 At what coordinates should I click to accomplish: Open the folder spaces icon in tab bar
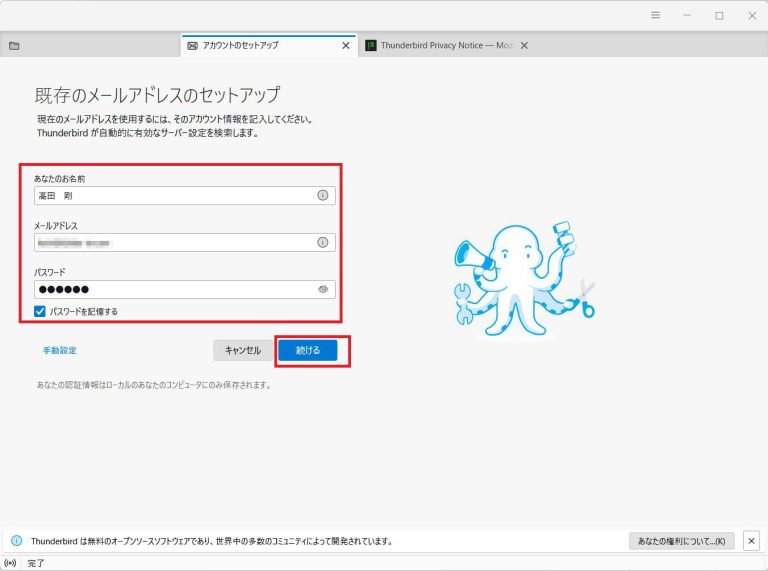(x=14, y=46)
